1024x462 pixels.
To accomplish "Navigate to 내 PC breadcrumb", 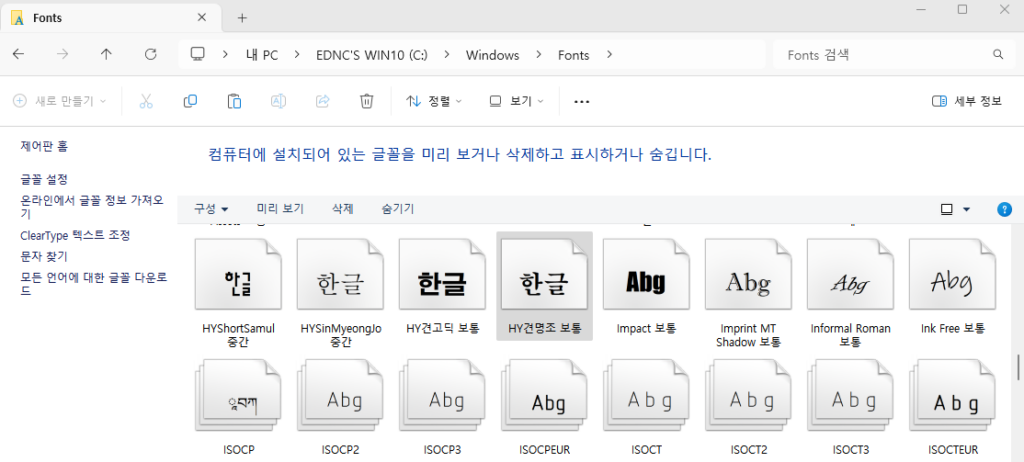I will [262, 55].
